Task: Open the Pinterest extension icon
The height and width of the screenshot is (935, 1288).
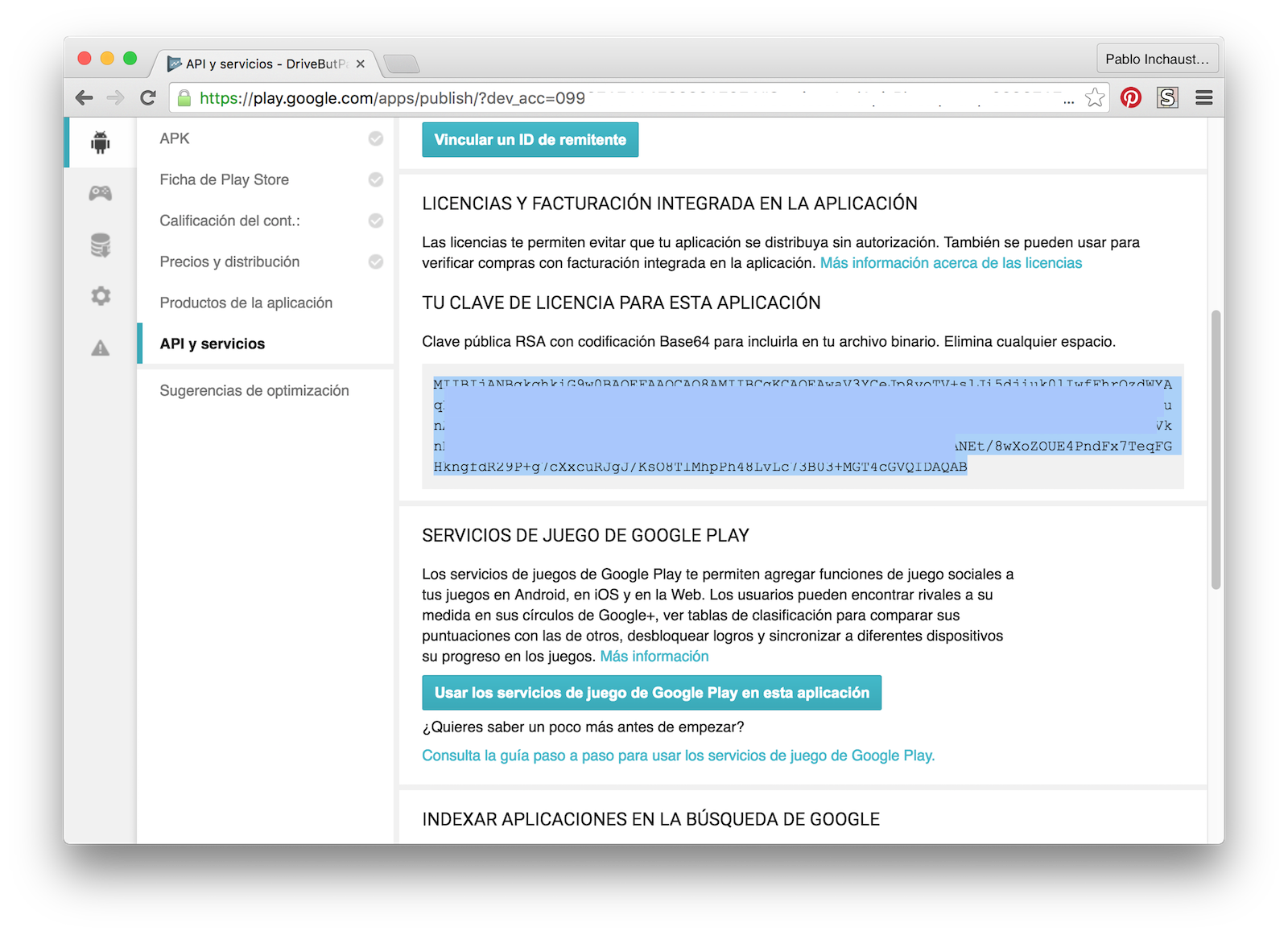Action: pos(1131,98)
